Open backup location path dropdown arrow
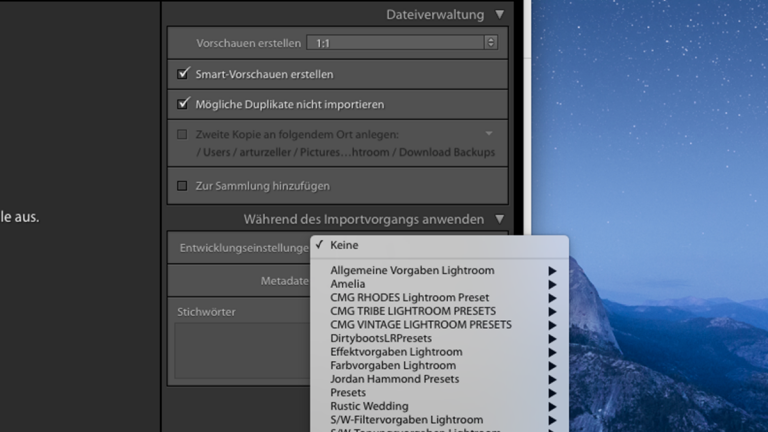 tap(489, 134)
